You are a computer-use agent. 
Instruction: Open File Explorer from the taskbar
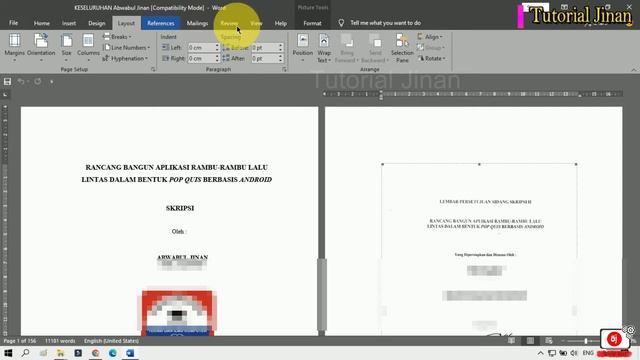[x=60, y=353]
